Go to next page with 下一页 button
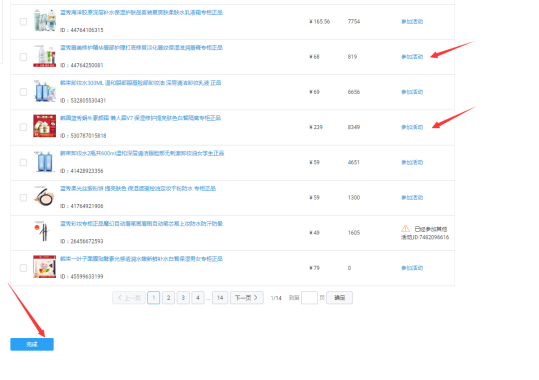 point(247,298)
